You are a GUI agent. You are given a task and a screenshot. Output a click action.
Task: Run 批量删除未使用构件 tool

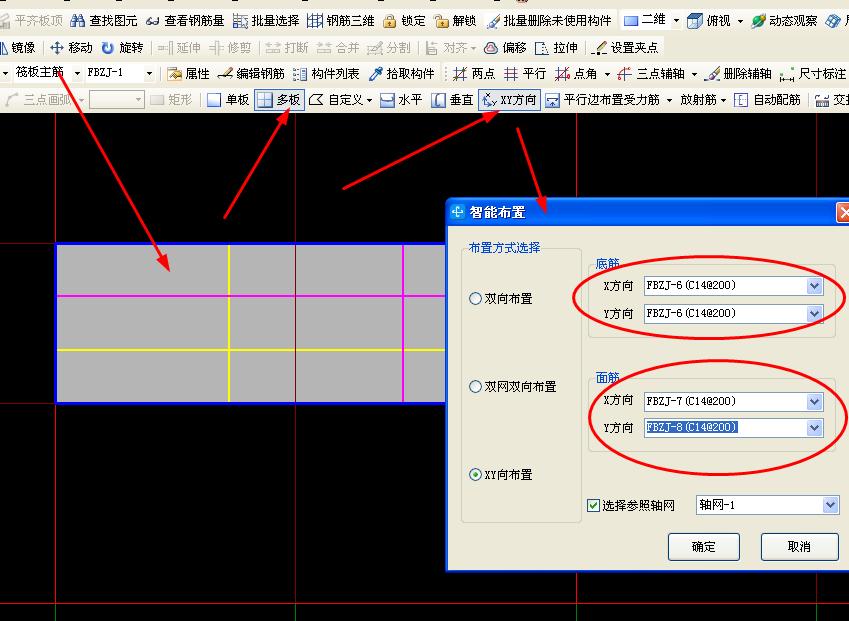coord(549,21)
